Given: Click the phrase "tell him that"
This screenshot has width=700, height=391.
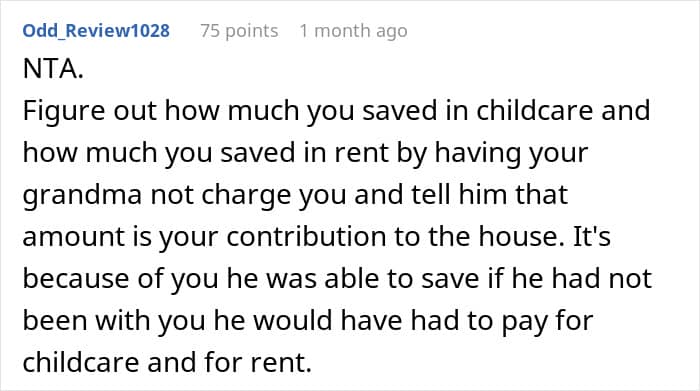Looking at the screenshot, I should click(489, 194).
